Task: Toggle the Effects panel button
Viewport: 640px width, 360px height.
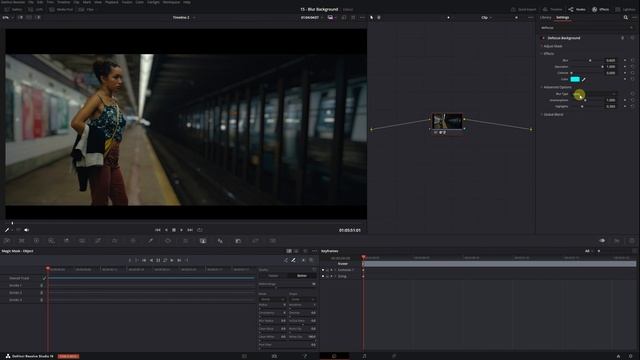Action: [x=600, y=9]
